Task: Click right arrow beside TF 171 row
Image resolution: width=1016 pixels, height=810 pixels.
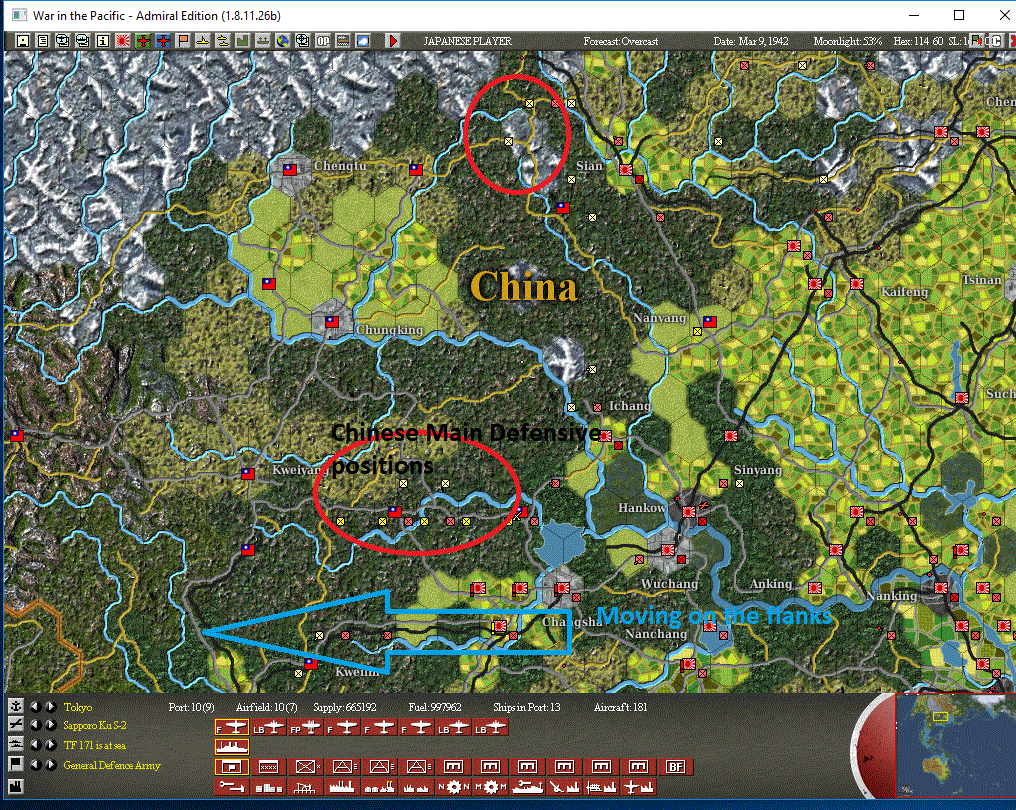Action: (51, 745)
